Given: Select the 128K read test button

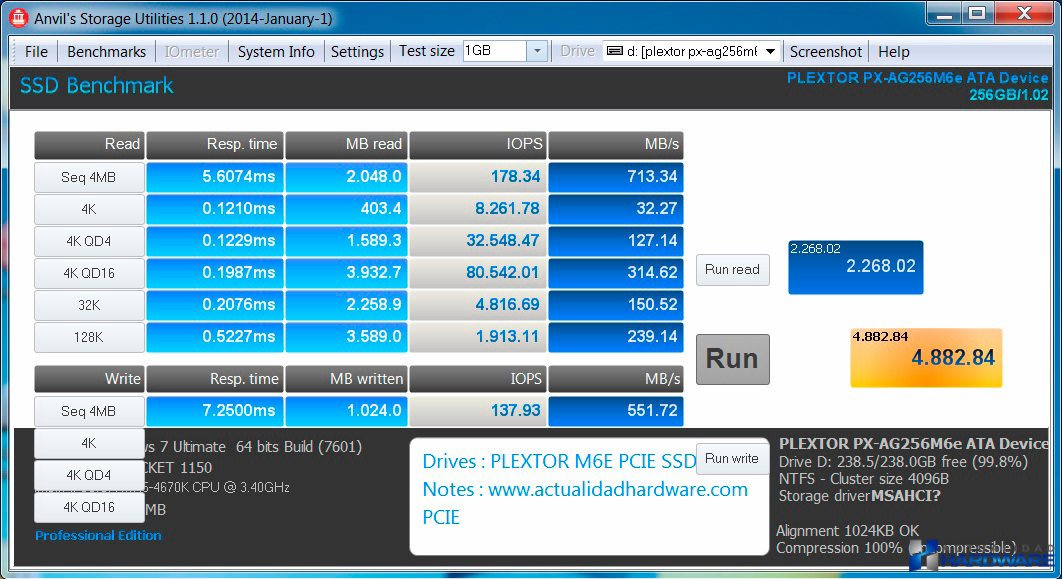Looking at the screenshot, I should click(x=88, y=337).
